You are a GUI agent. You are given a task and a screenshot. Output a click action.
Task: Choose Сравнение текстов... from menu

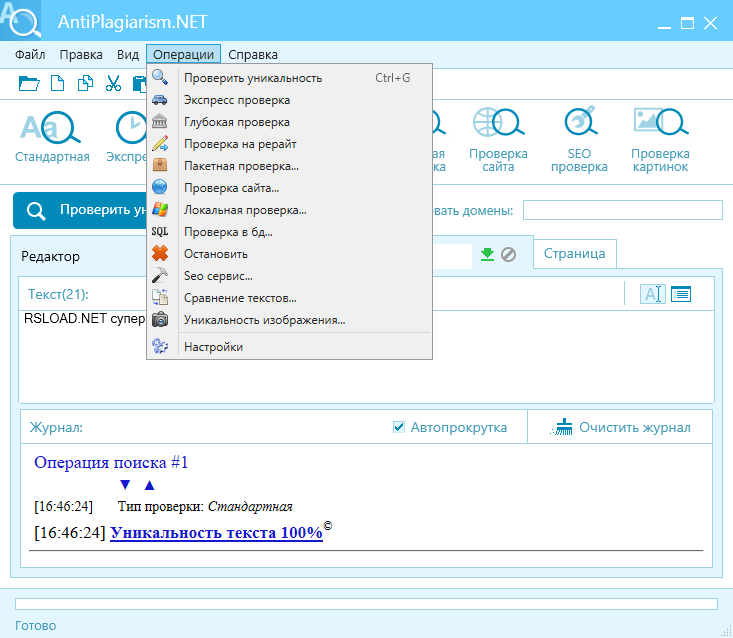[x=289, y=297]
